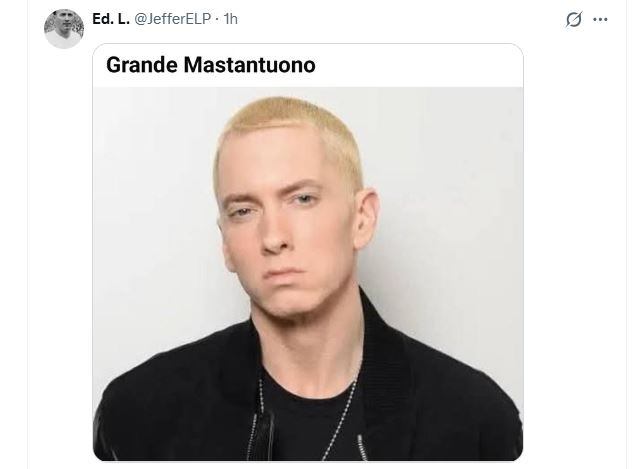Go to the author profile via @JefferELP
Image resolution: width=644 pixels, height=469 pixels.
point(172,19)
